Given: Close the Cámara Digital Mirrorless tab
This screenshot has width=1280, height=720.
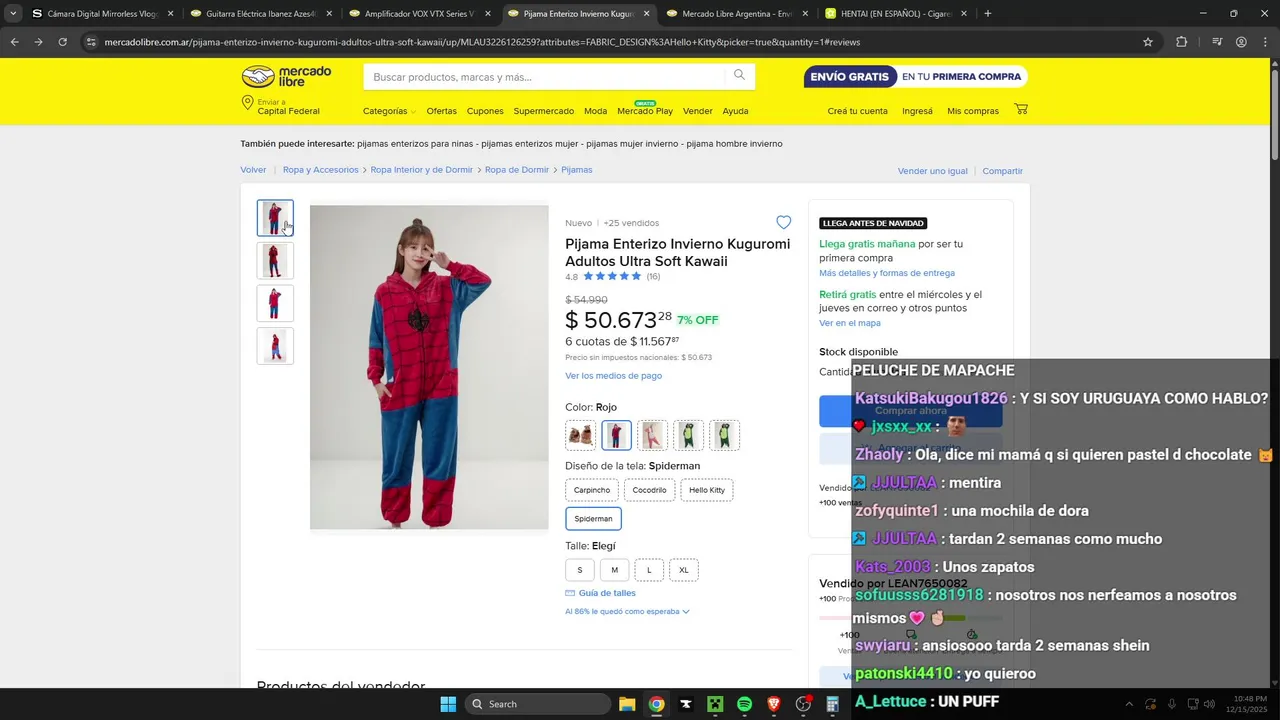Looking at the screenshot, I should click(170, 14).
